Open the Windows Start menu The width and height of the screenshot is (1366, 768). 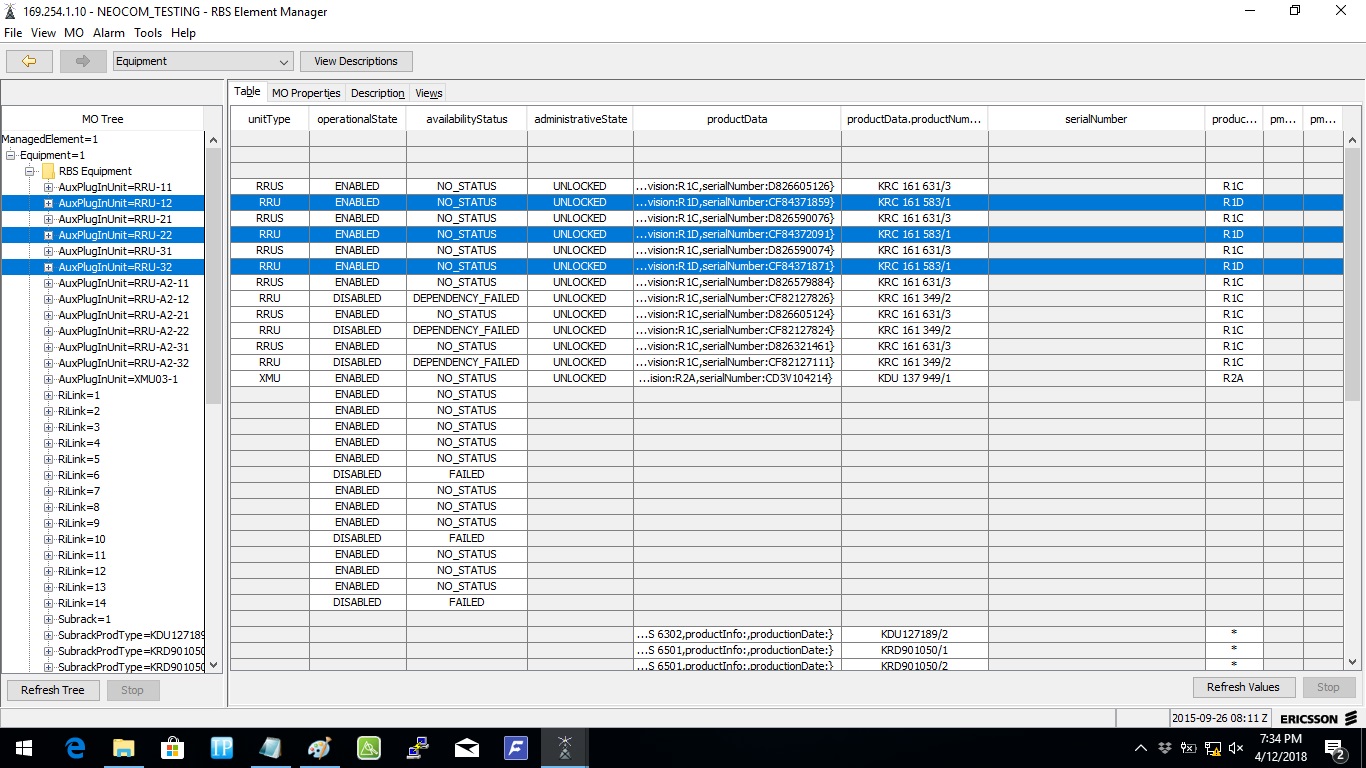pyautogui.click(x=22, y=748)
